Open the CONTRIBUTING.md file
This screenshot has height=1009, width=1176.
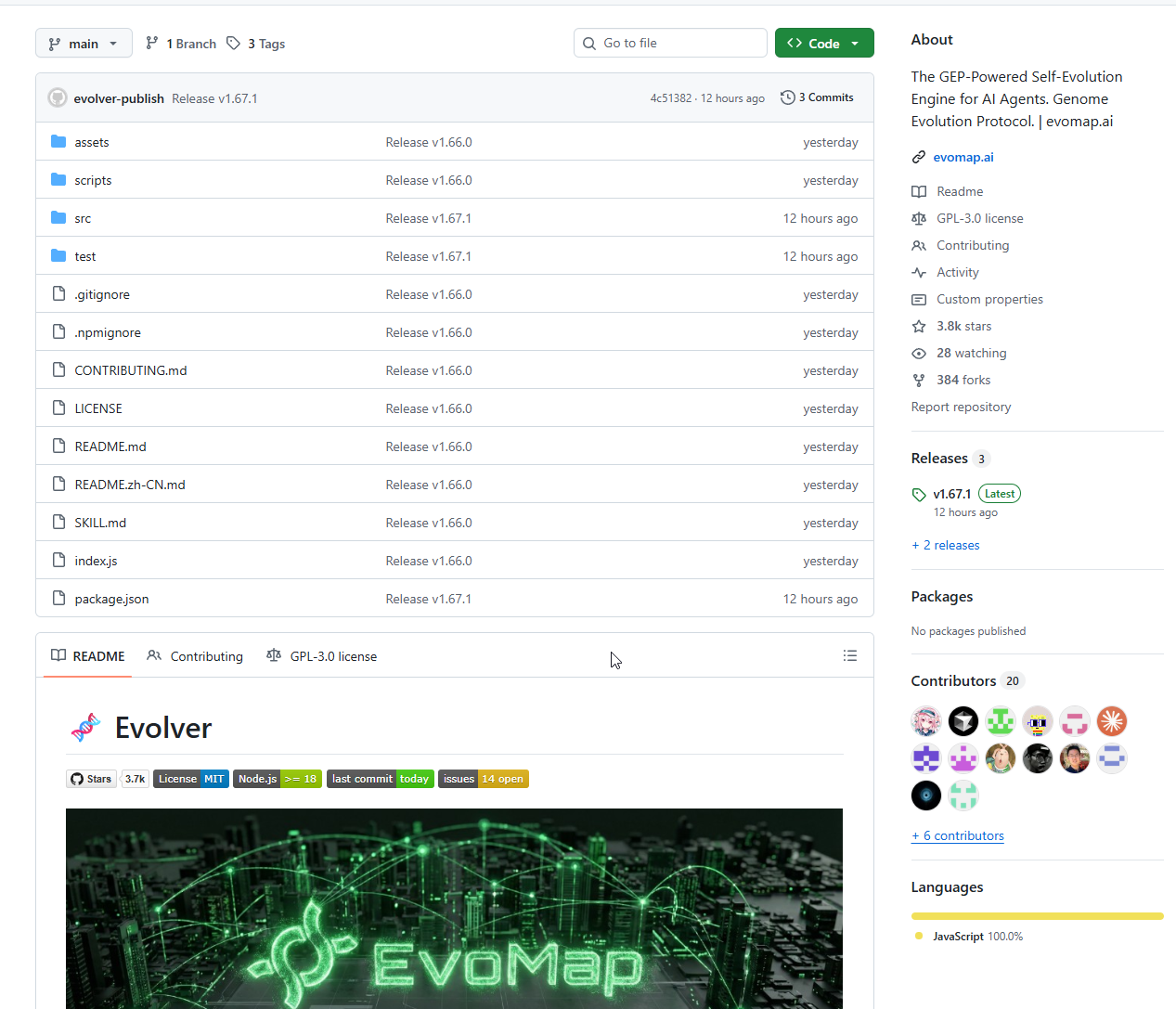(x=131, y=370)
